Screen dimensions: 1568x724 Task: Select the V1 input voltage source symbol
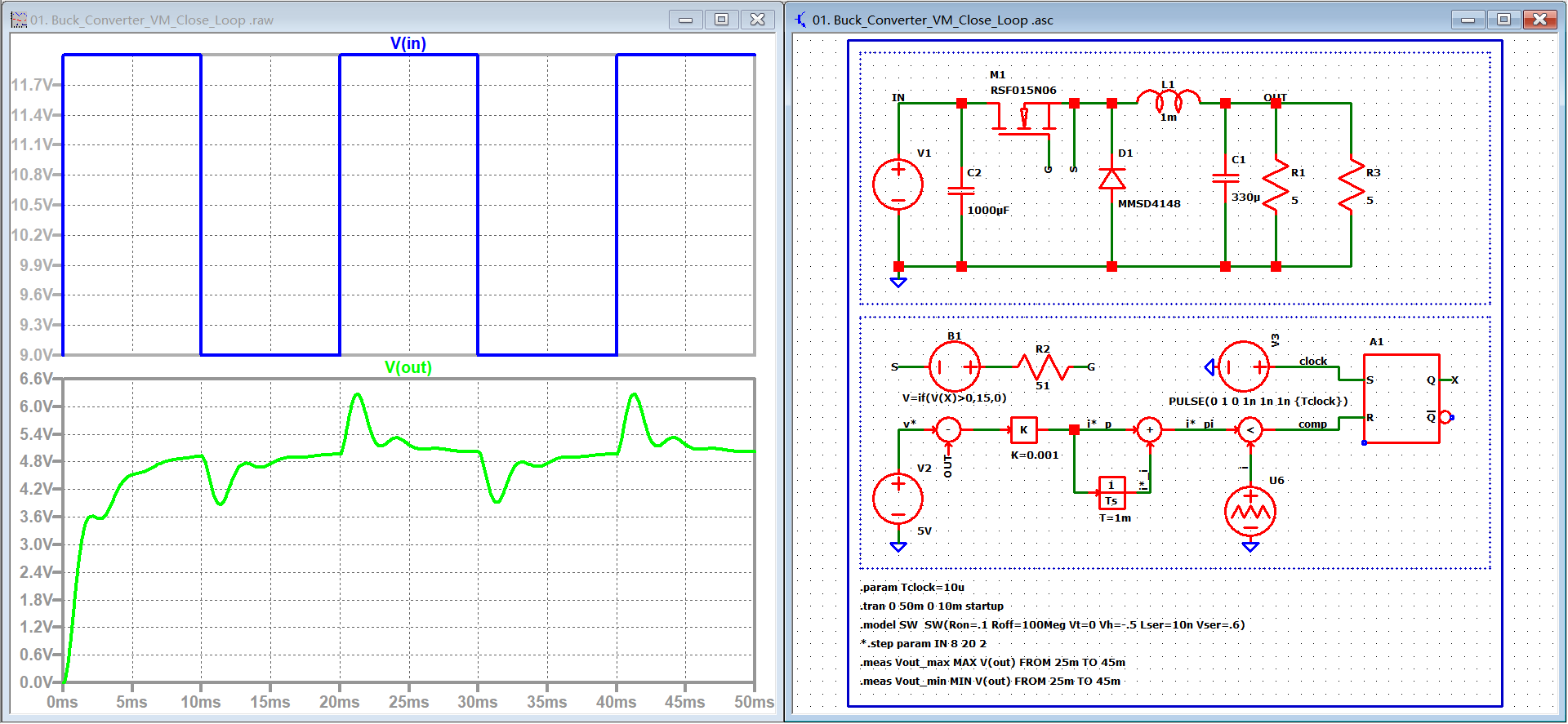coord(898,184)
